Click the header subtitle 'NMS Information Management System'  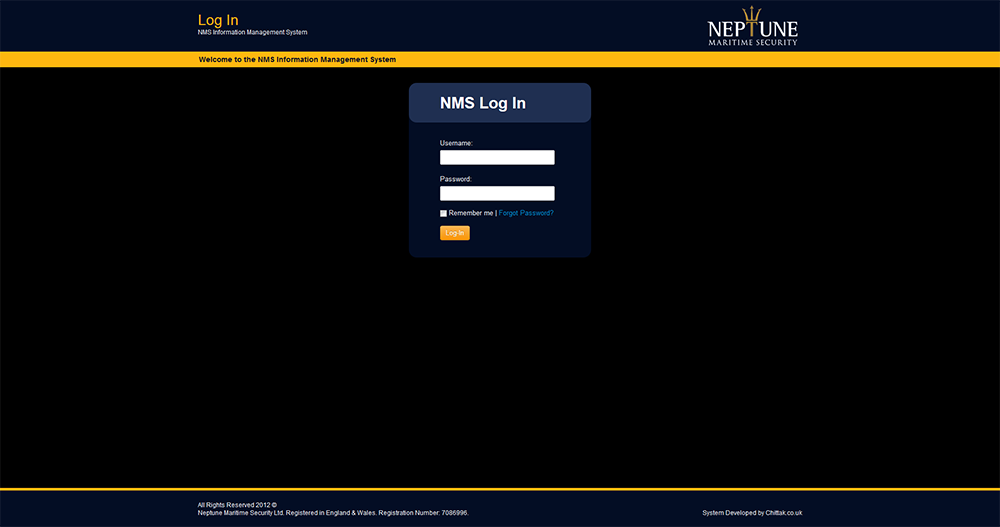point(252,32)
